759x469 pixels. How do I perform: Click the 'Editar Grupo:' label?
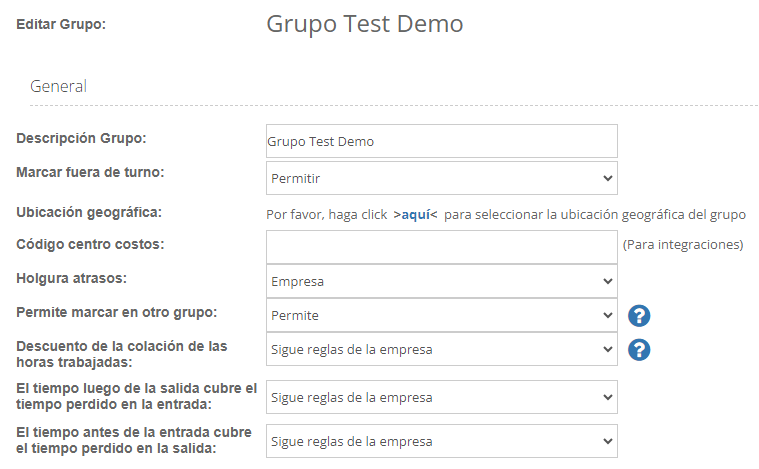61,24
